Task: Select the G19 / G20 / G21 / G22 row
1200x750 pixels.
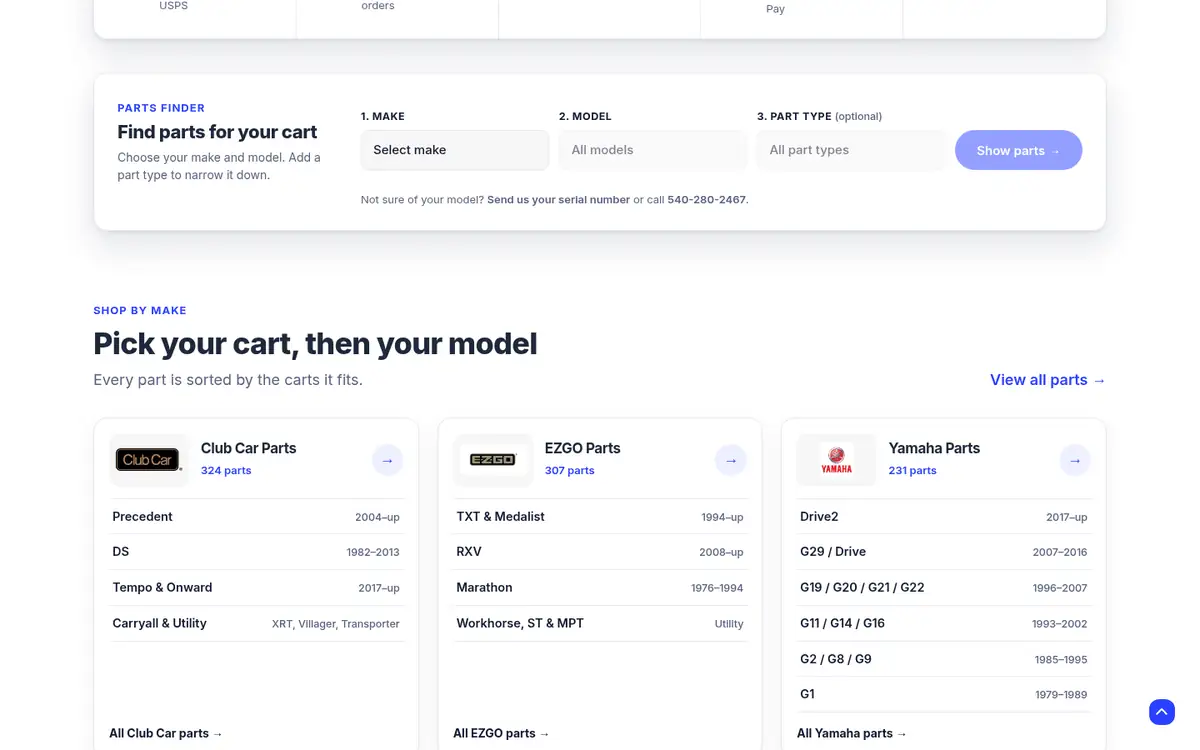Action: pyautogui.click(x=945, y=588)
